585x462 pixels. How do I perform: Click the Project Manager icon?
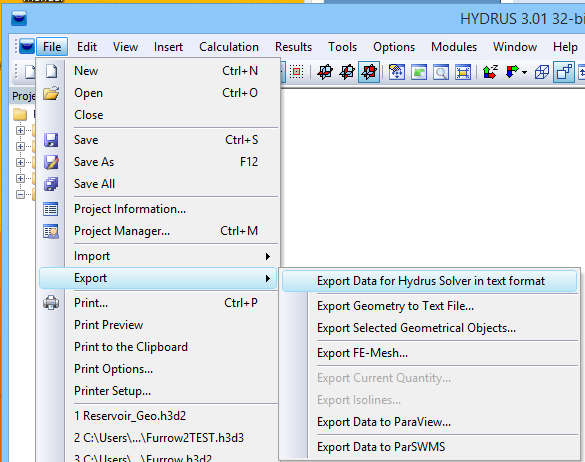point(51,231)
